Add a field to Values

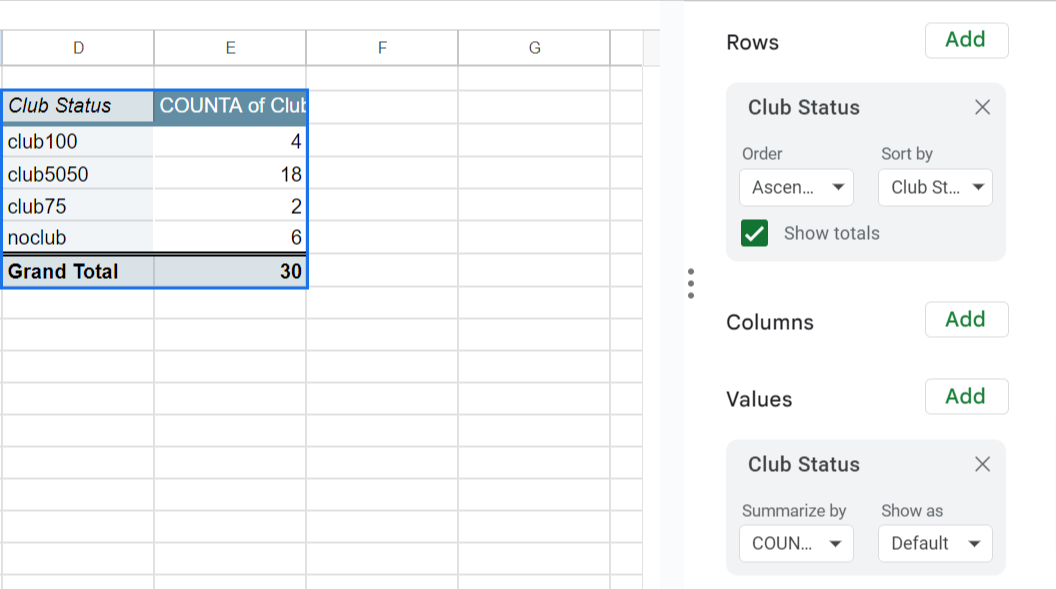[966, 397]
